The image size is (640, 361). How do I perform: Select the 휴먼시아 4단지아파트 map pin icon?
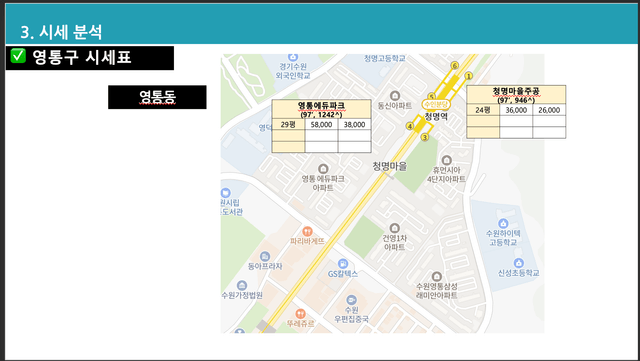447,160
